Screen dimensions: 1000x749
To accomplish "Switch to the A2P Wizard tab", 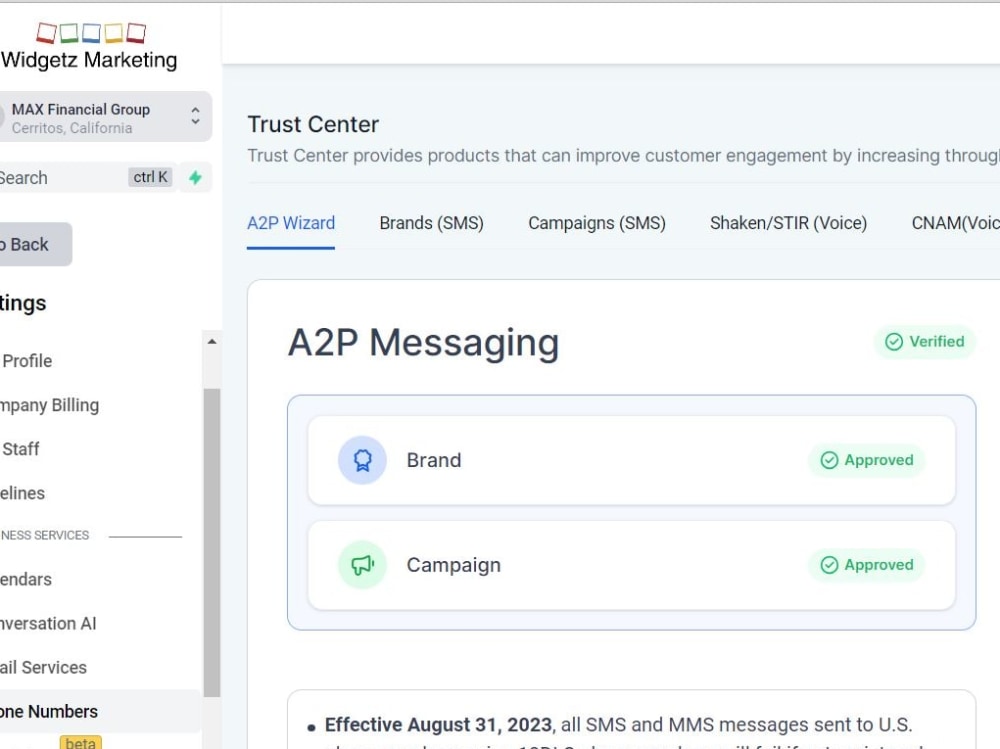I will [x=291, y=223].
